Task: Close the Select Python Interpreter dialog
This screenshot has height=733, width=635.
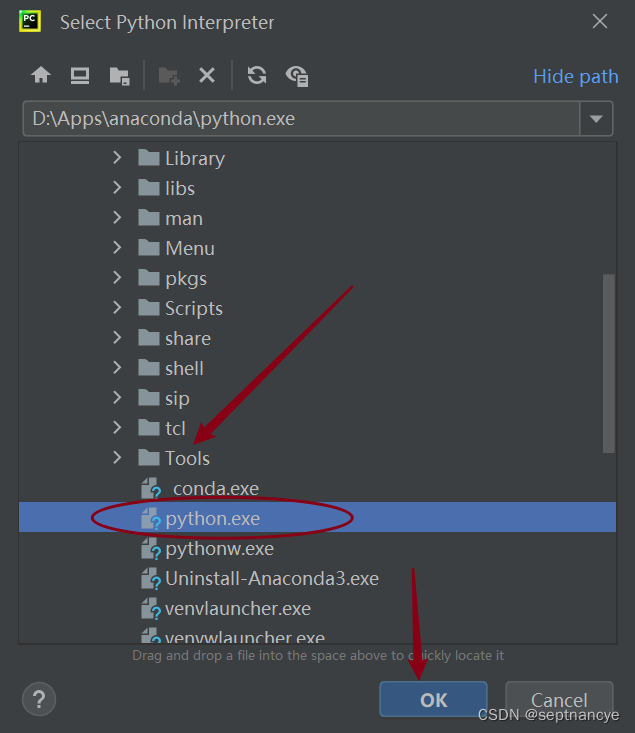Action: (x=600, y=21)
